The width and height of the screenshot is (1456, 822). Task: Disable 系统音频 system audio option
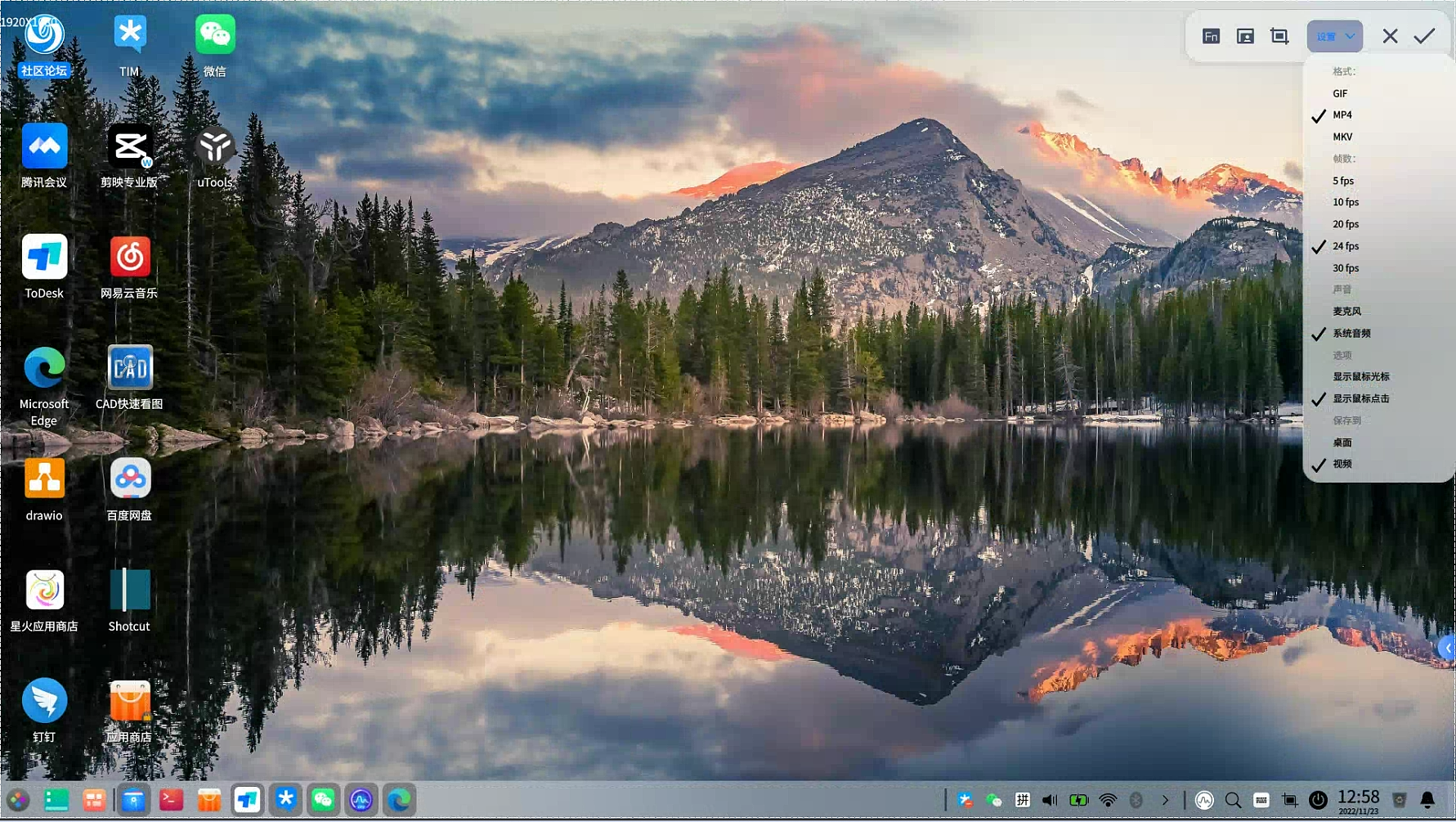click(1351, 334)
